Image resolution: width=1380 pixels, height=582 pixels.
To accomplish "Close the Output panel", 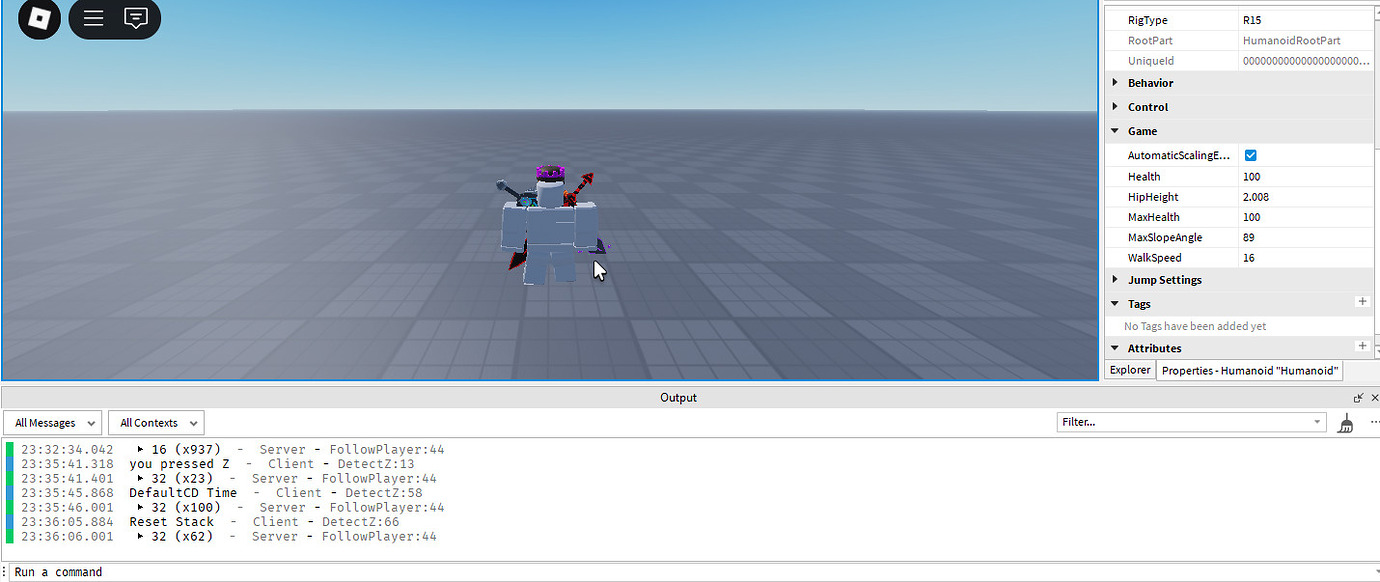I will click(x=1374, y=397).
